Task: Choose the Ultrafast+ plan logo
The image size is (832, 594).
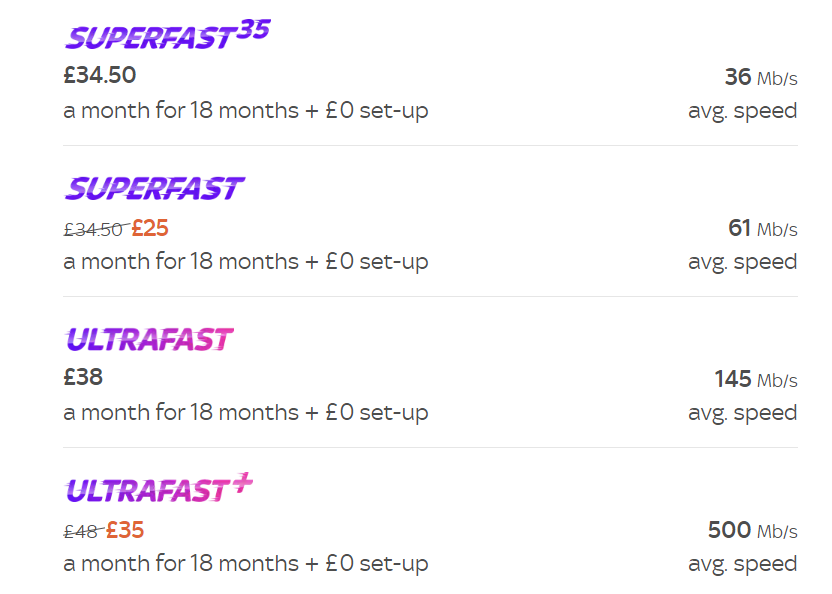Action: click(x=159, y=490)
